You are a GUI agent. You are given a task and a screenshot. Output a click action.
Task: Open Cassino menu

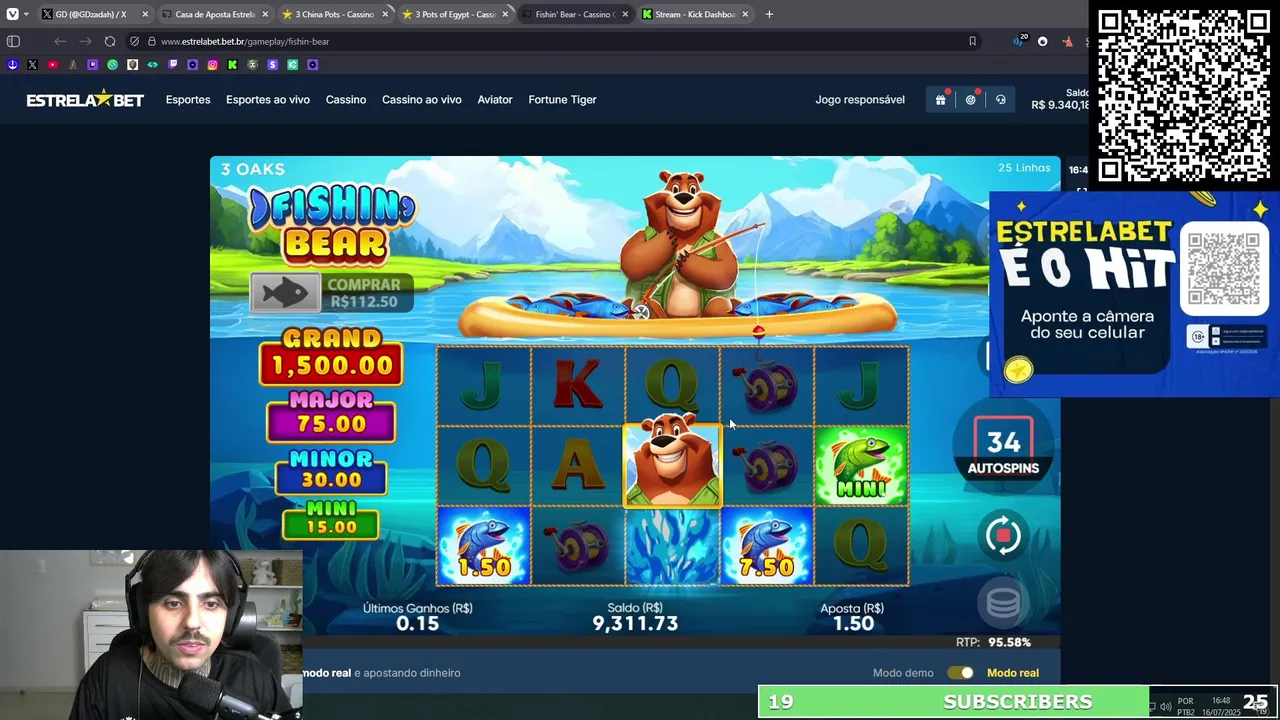[x=346, y=100]
